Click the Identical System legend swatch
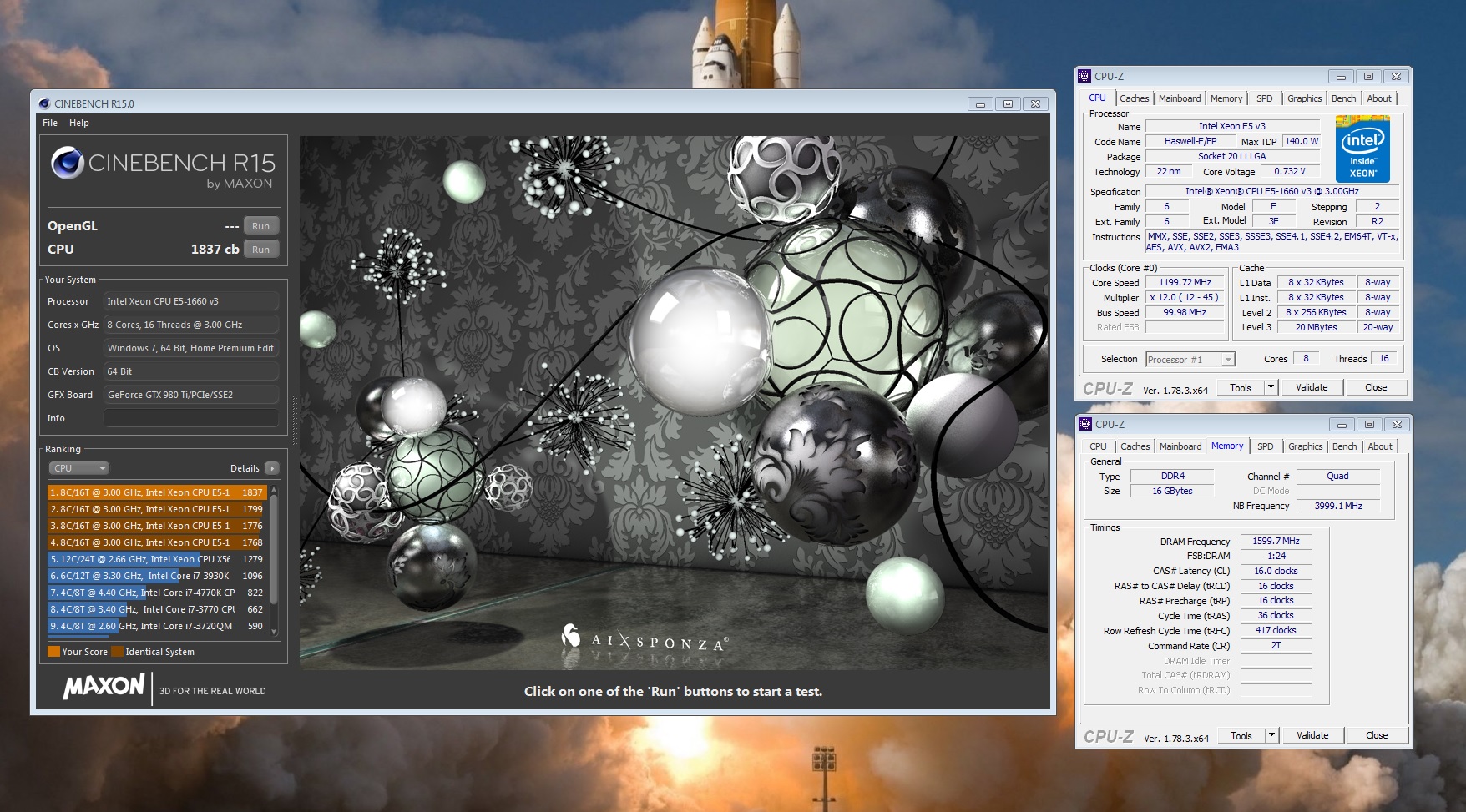 coord(117,652)
